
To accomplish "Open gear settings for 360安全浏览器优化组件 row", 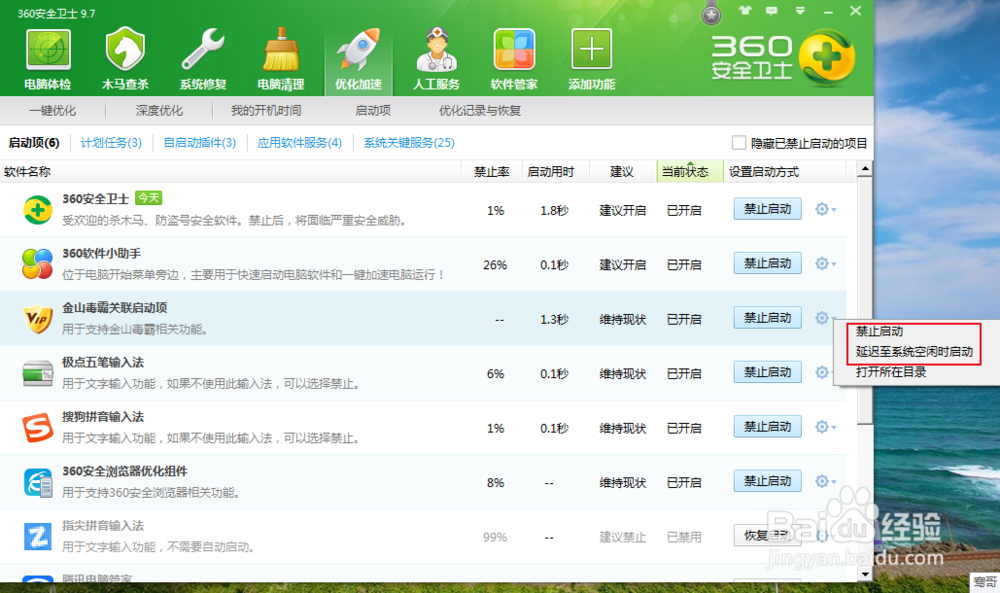I will [825, 481].
